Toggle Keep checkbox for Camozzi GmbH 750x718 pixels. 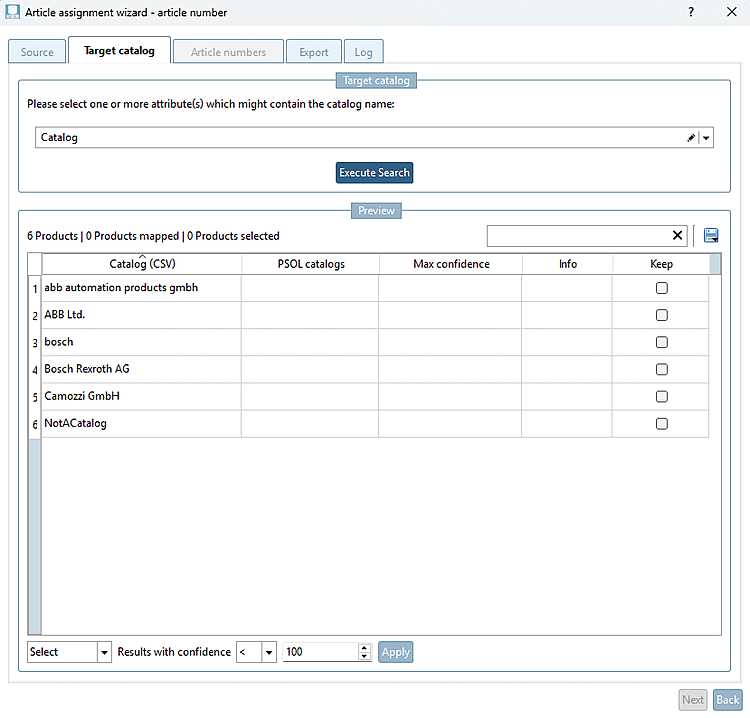662,397
